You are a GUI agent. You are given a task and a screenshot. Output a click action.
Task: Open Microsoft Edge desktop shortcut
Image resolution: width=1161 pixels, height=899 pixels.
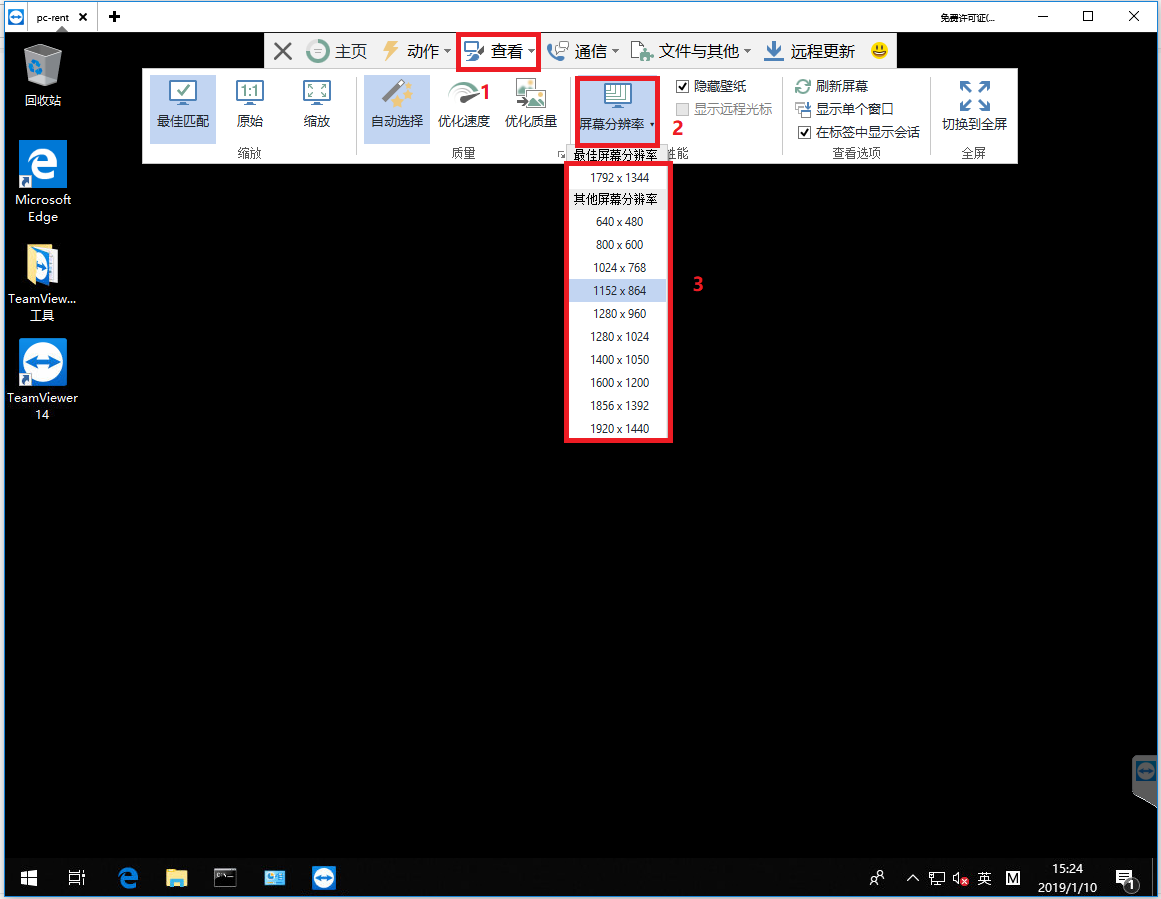(x=43, y=181)
